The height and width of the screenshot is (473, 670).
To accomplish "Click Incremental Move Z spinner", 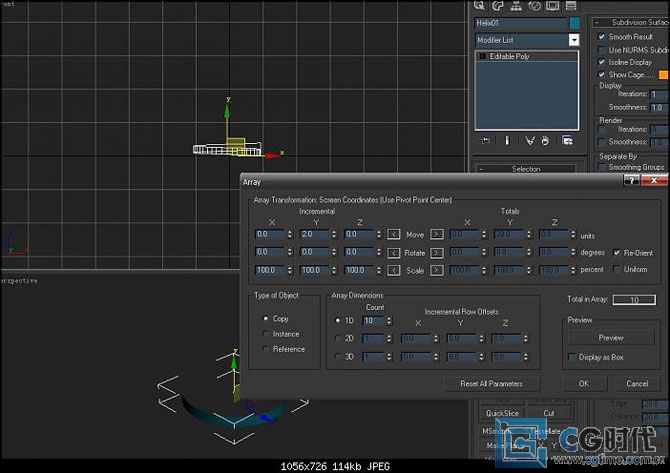I will pyautogui.click(x=379, y=234).
